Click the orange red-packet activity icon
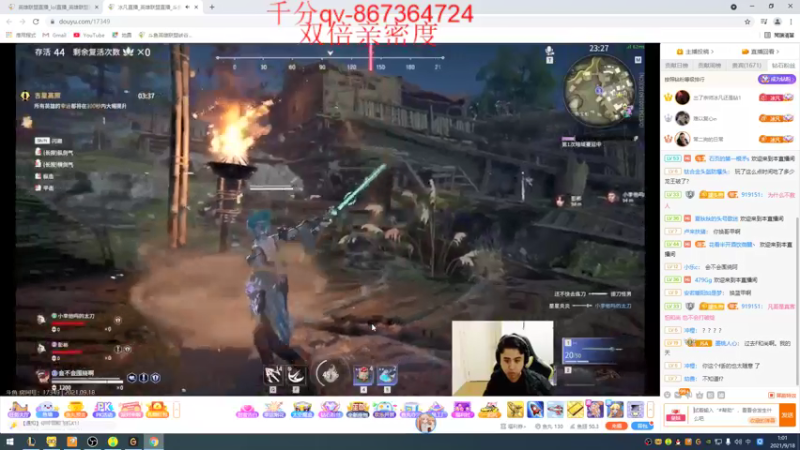Viewport: 800px width, 450px height. point(157,410)
